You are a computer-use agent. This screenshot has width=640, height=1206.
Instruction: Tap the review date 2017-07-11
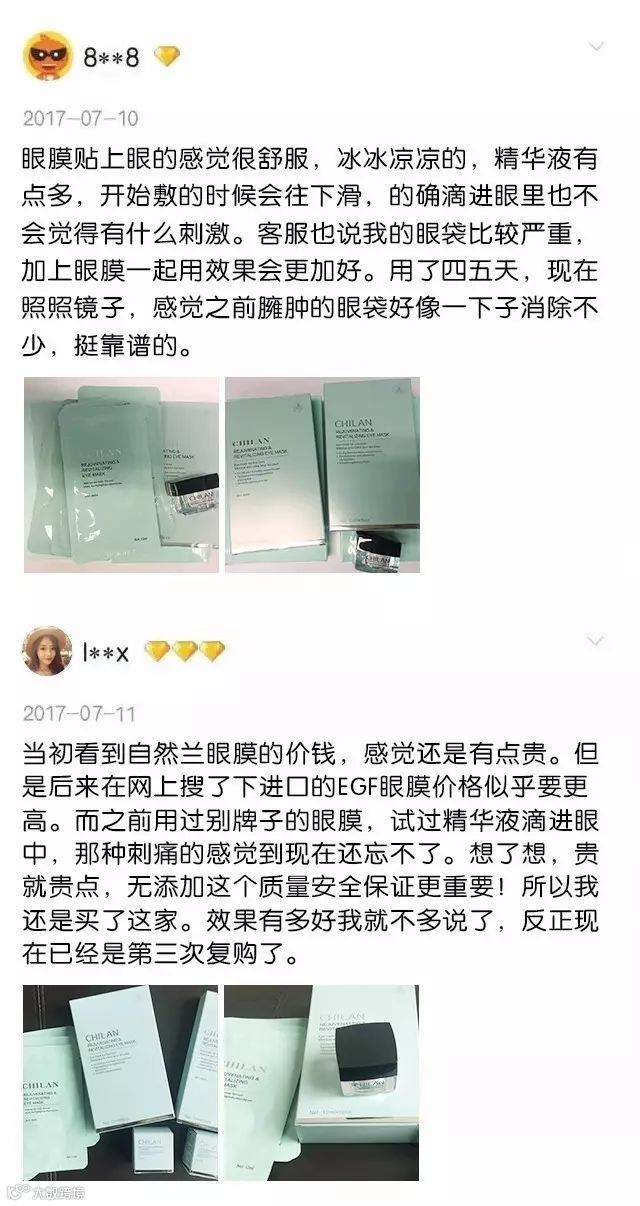(80, 714)
